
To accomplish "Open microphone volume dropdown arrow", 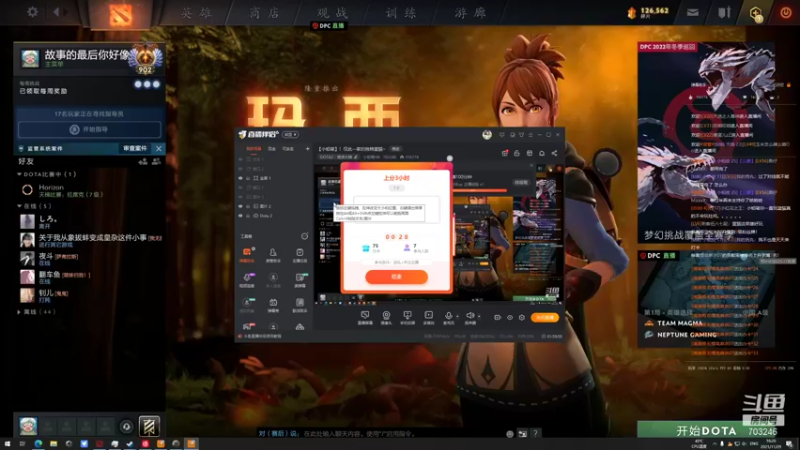I will coord(457,316).
